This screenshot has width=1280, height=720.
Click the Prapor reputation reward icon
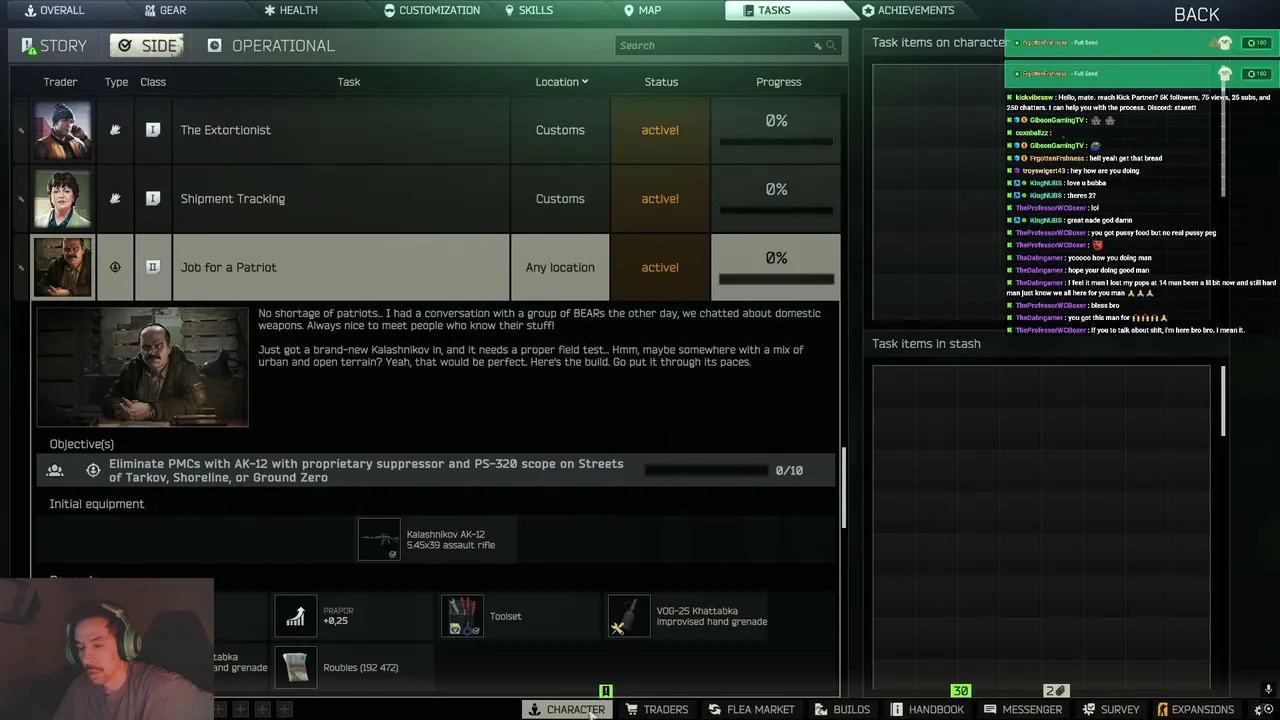tap(295, 616)
